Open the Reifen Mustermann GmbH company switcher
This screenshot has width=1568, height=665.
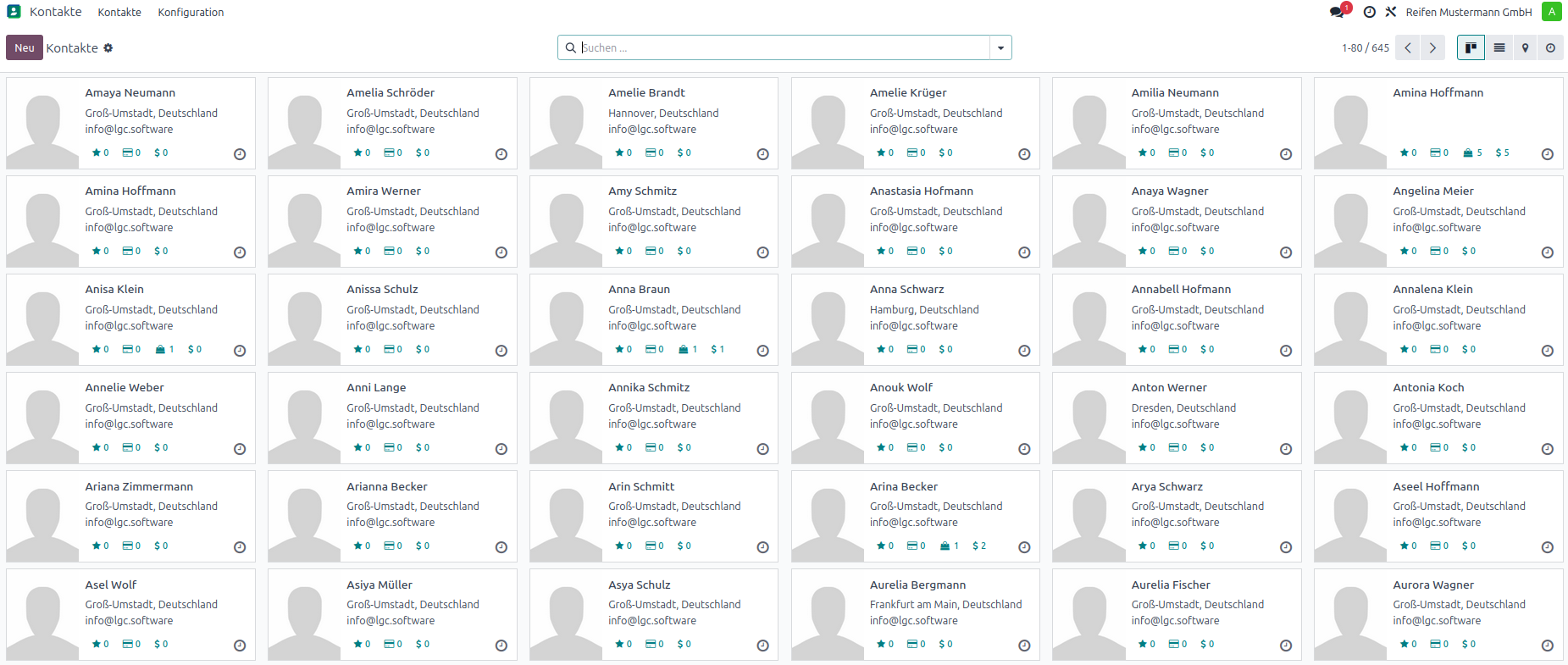[1468, 12]
